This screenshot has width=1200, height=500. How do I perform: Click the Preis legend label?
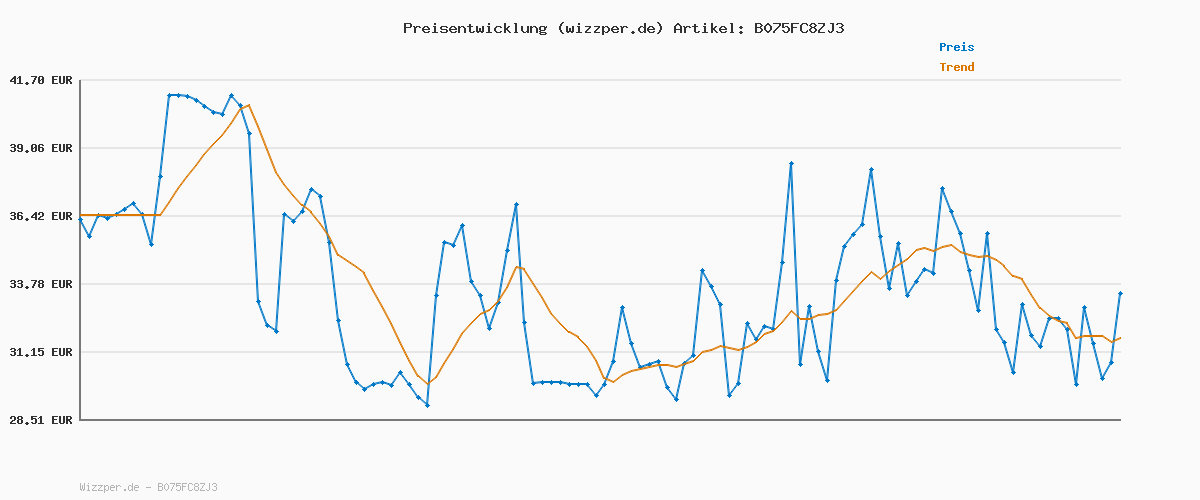click(x=956, y=47)
